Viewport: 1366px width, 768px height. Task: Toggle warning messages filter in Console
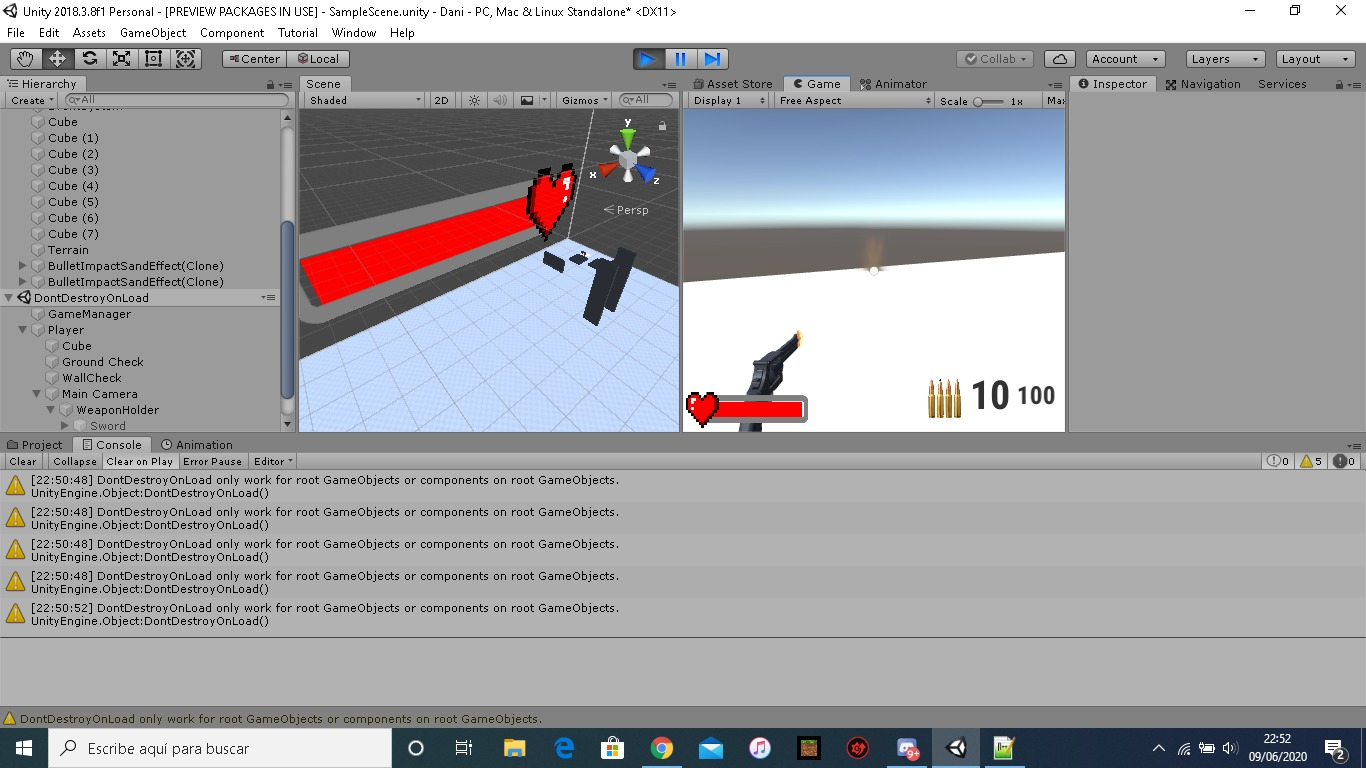(x=1311, y=461)
